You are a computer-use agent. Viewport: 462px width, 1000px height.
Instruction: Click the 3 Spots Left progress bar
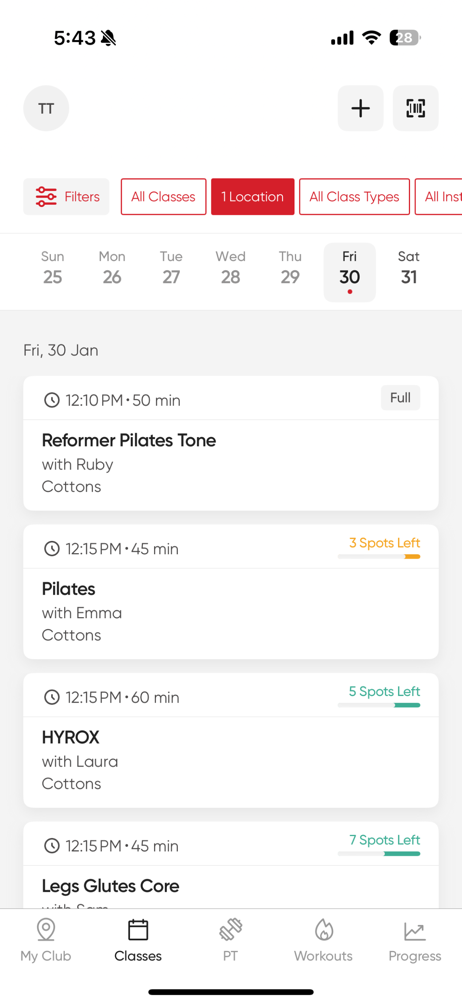pos(379,557)
